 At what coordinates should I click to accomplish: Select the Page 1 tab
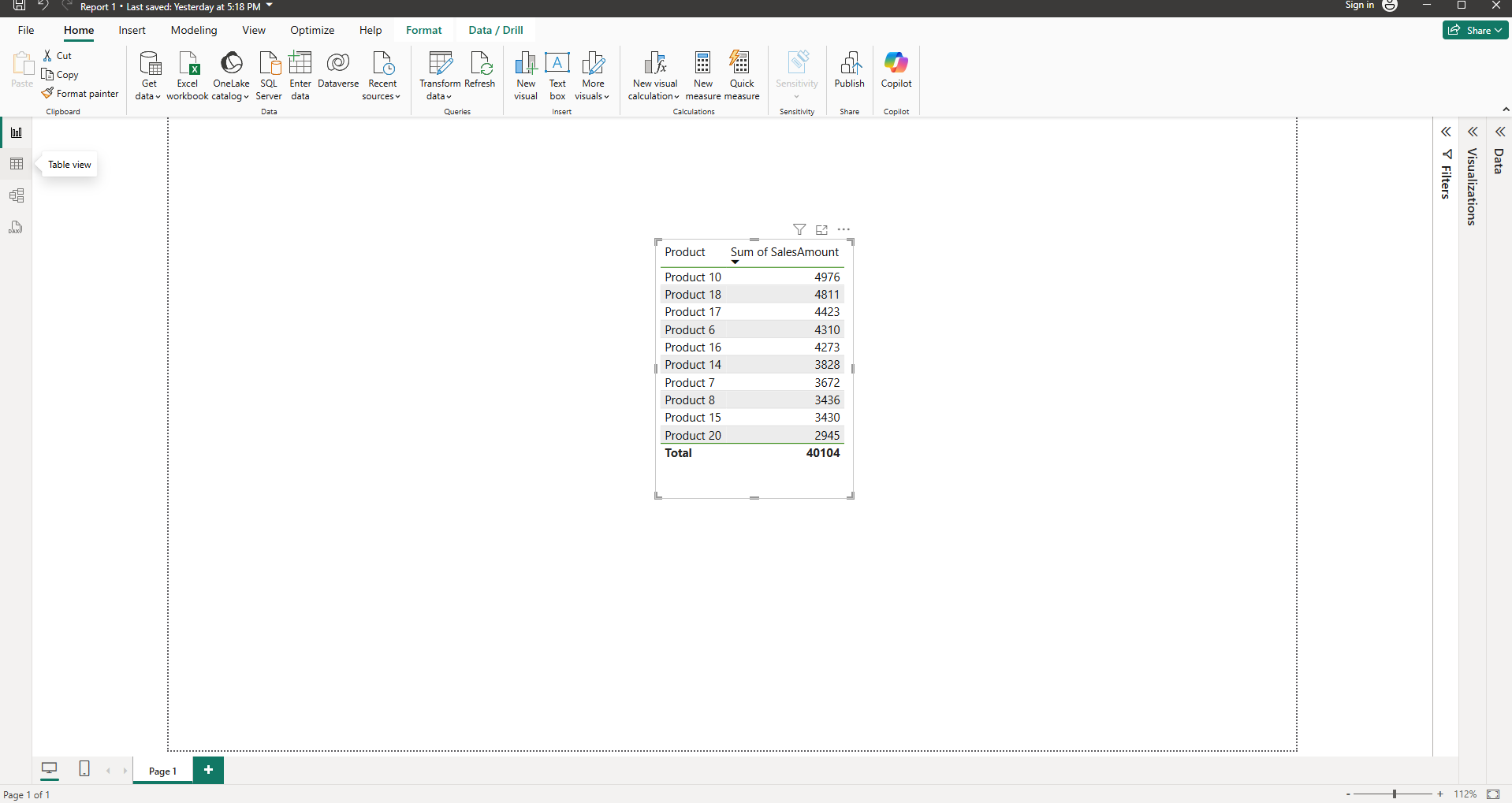[163, 771]
